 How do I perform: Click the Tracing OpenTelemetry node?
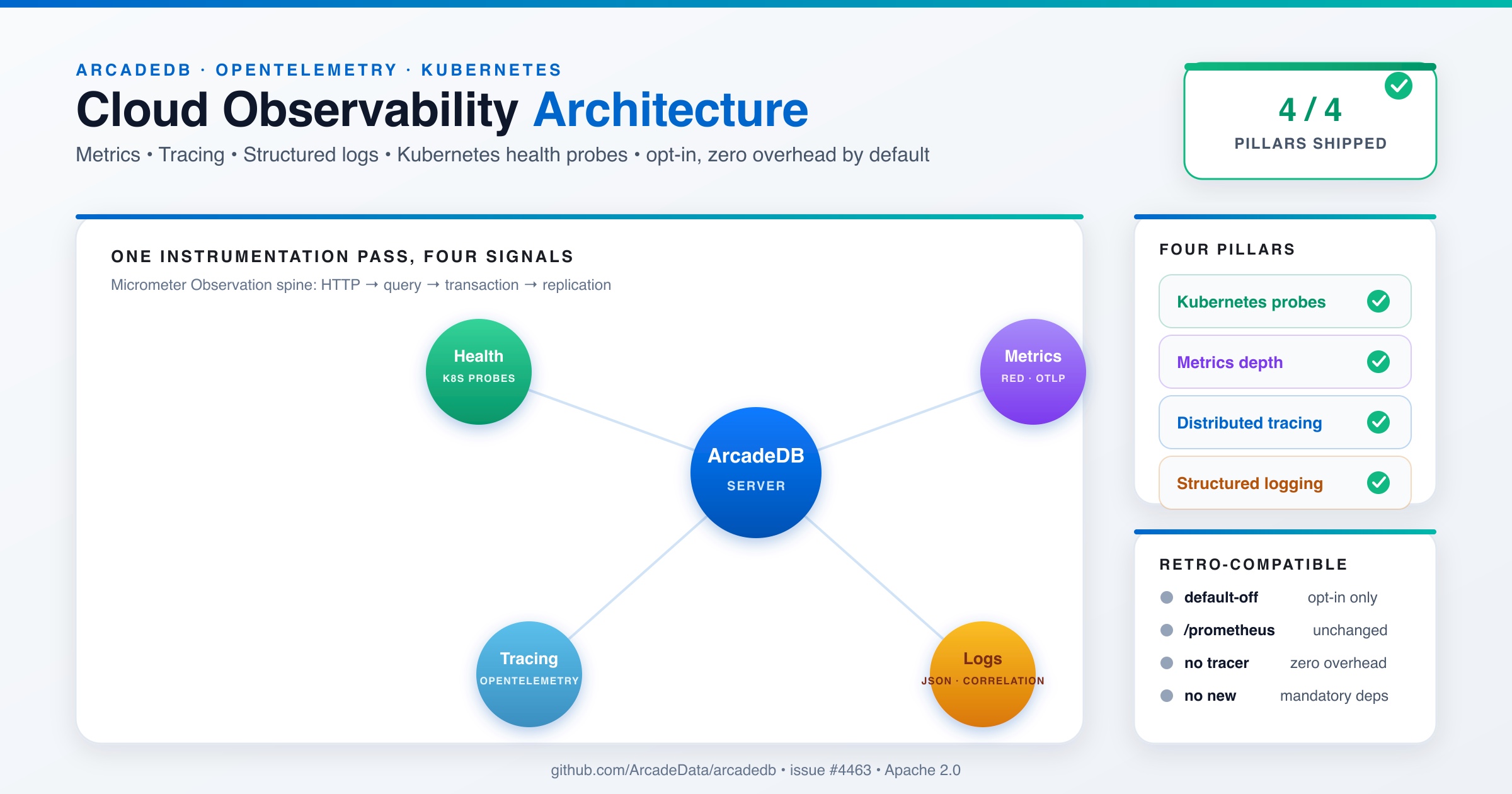point(529,674)
